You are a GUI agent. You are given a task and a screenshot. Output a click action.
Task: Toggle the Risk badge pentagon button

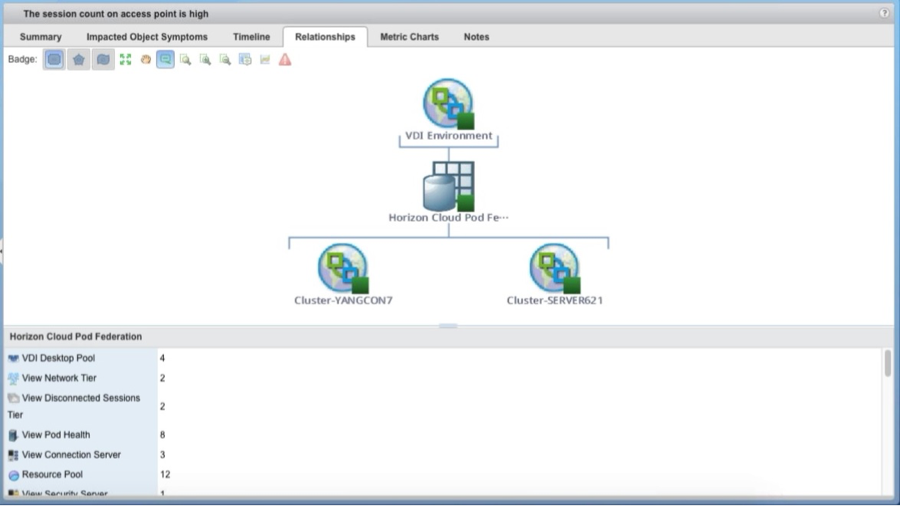pos(79,59)
